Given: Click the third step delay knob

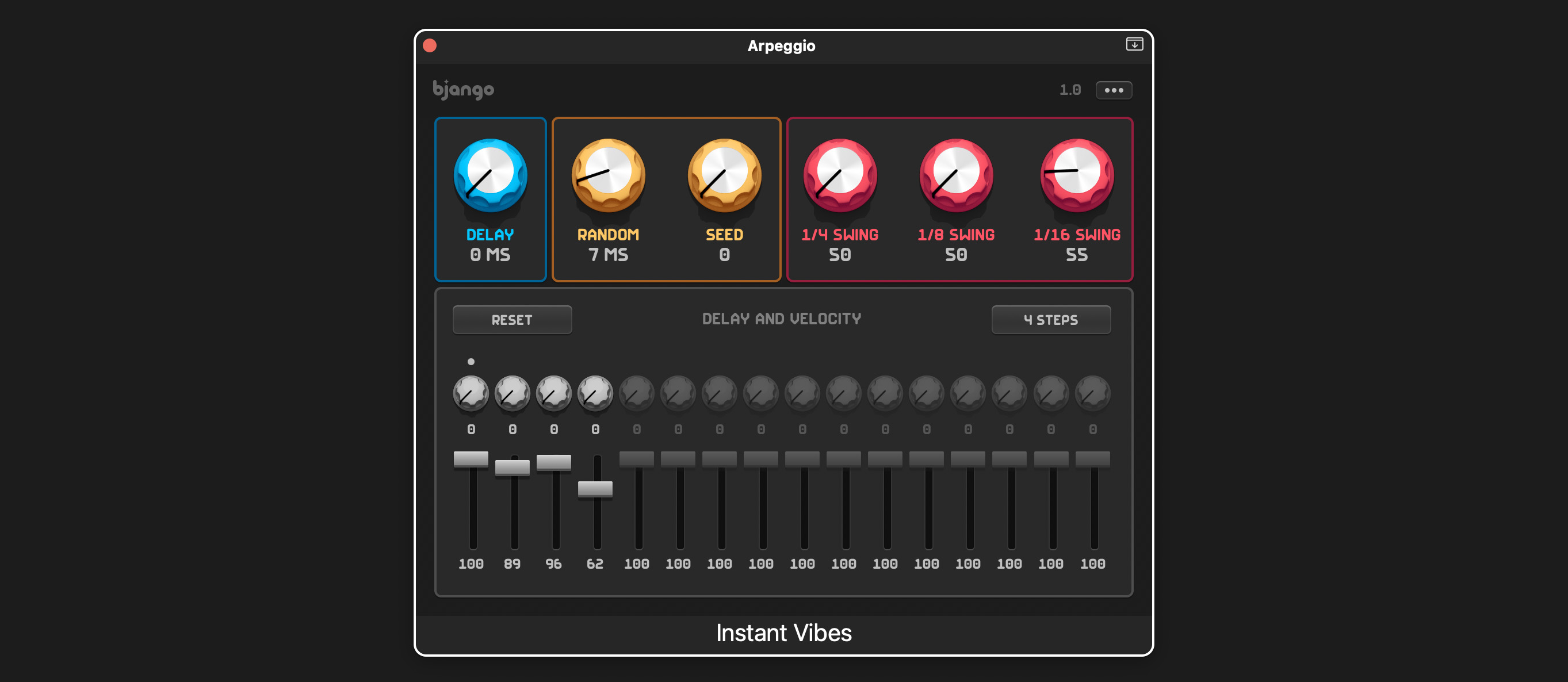Looking at the screenshot, I should tap(554, 393).
